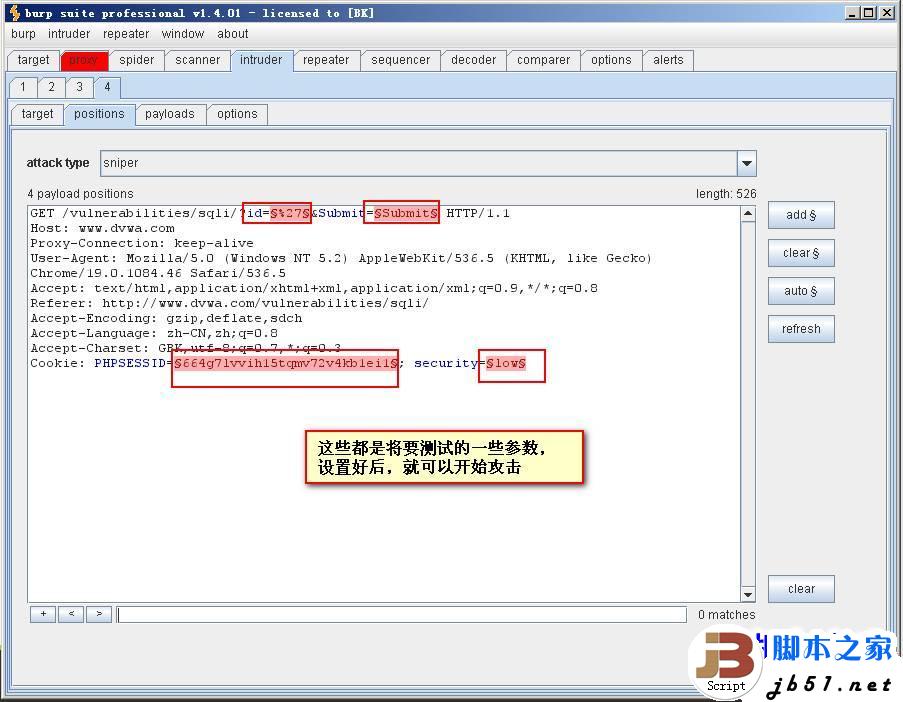Switch to the payloads tab
The height and width of the screenshot is (702, 903).
(x=170, y=114)
